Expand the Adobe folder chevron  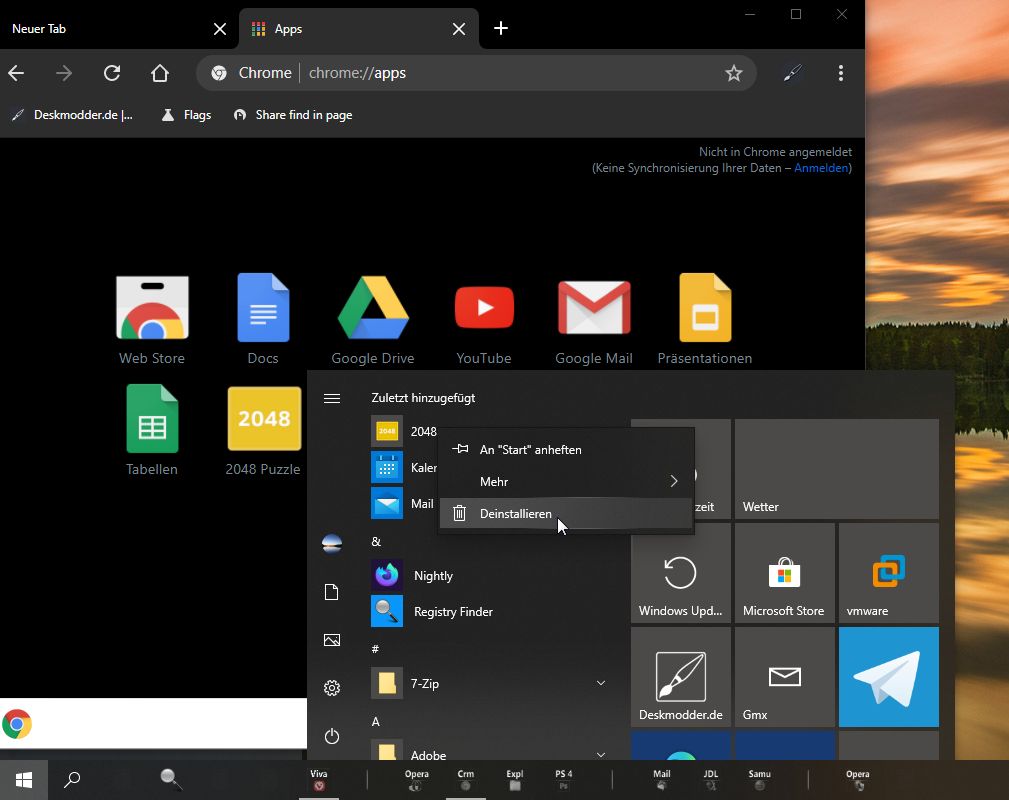600,755
